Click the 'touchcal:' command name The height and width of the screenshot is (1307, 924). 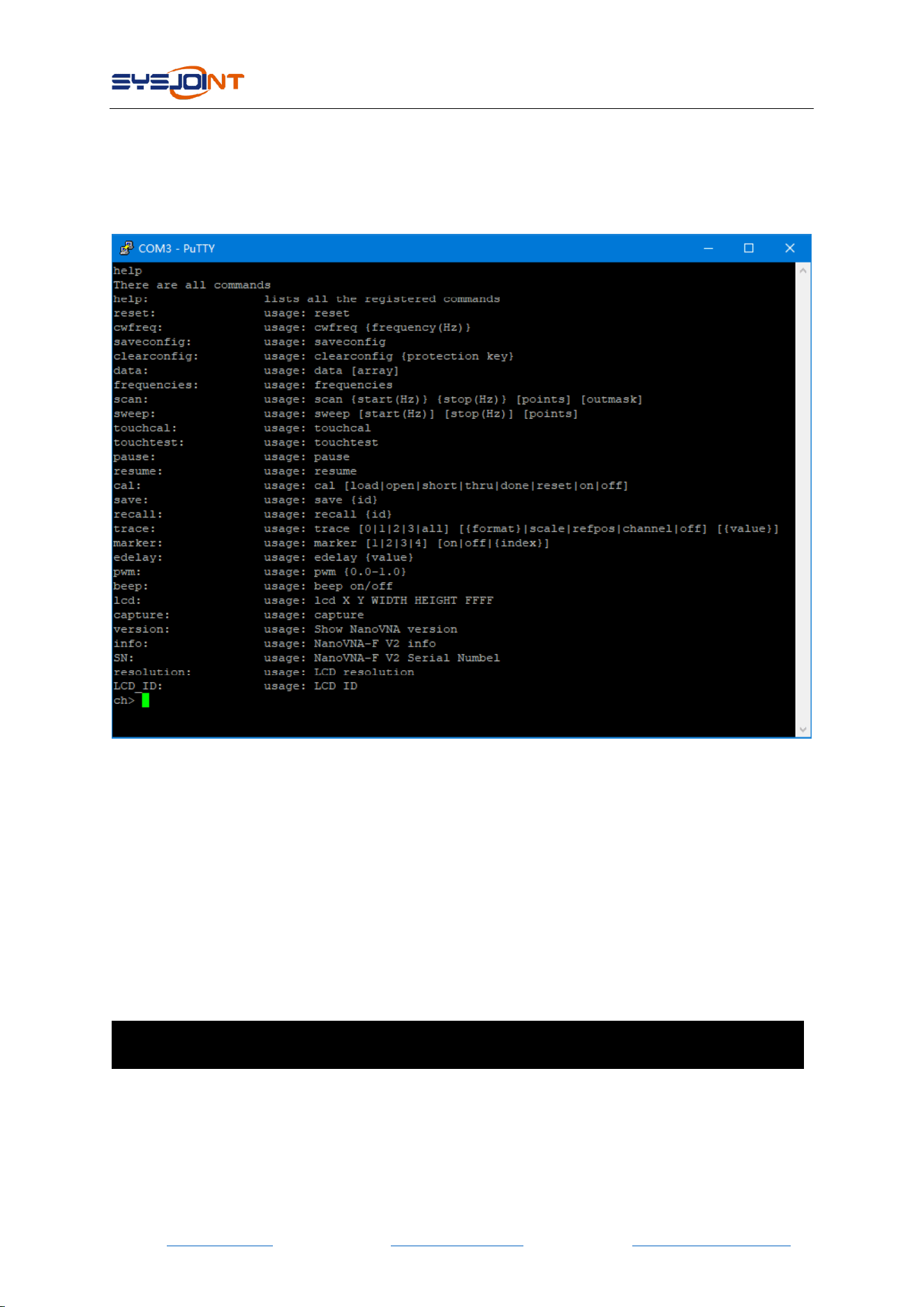tap(145, 428)
